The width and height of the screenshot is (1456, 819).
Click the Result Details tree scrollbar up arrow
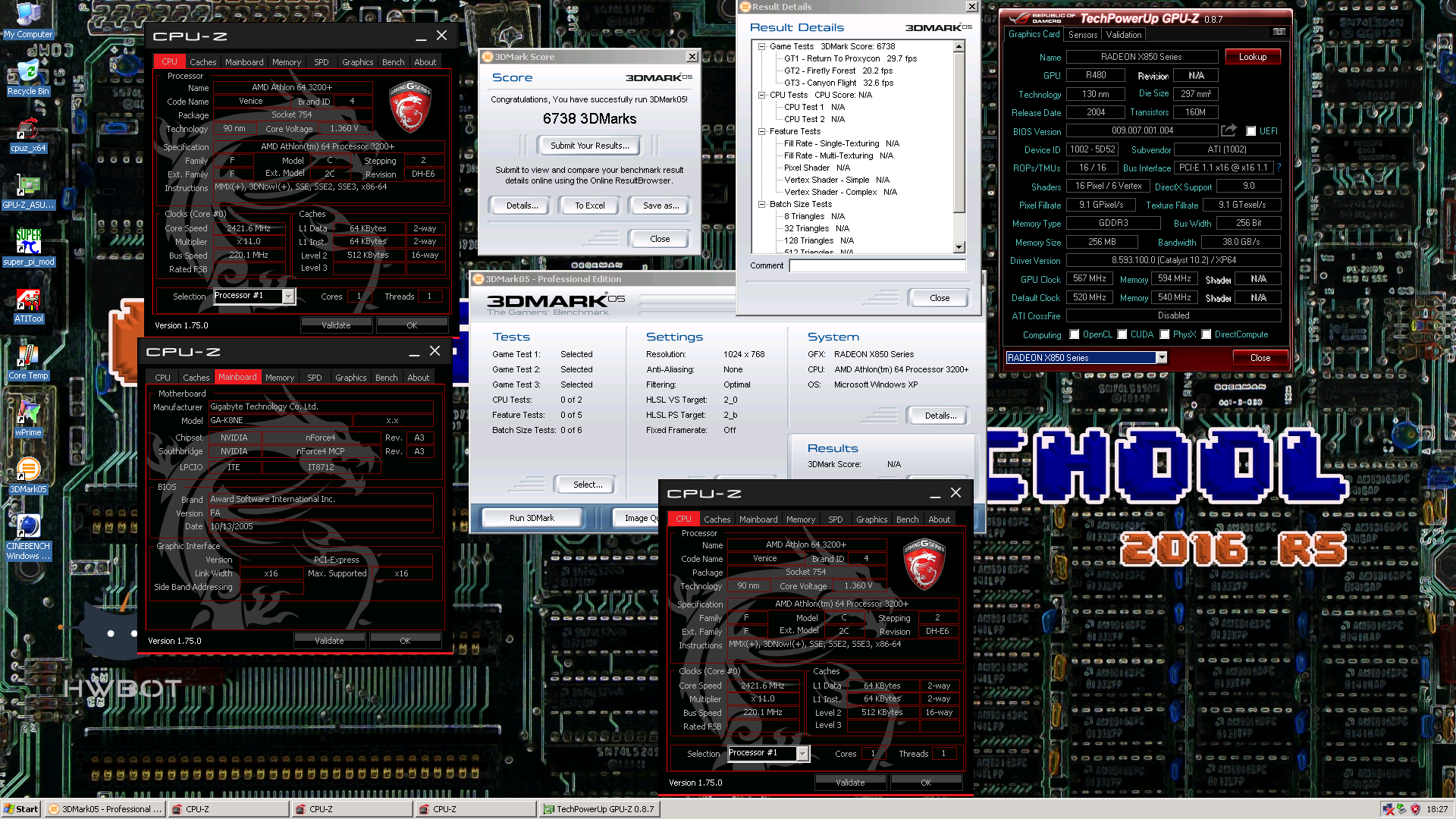click(959, 46)
